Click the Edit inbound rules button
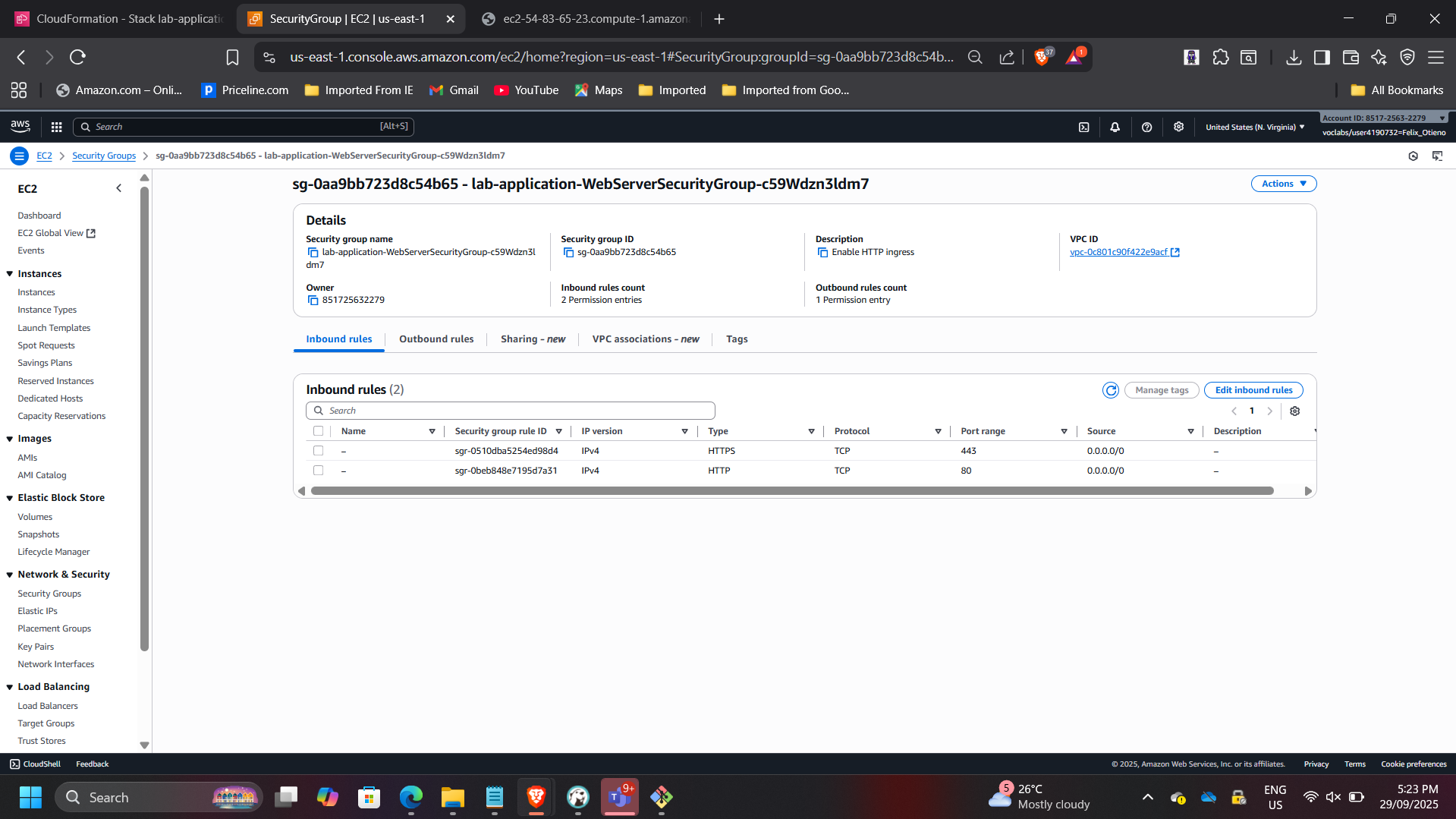 [1253, 390]
